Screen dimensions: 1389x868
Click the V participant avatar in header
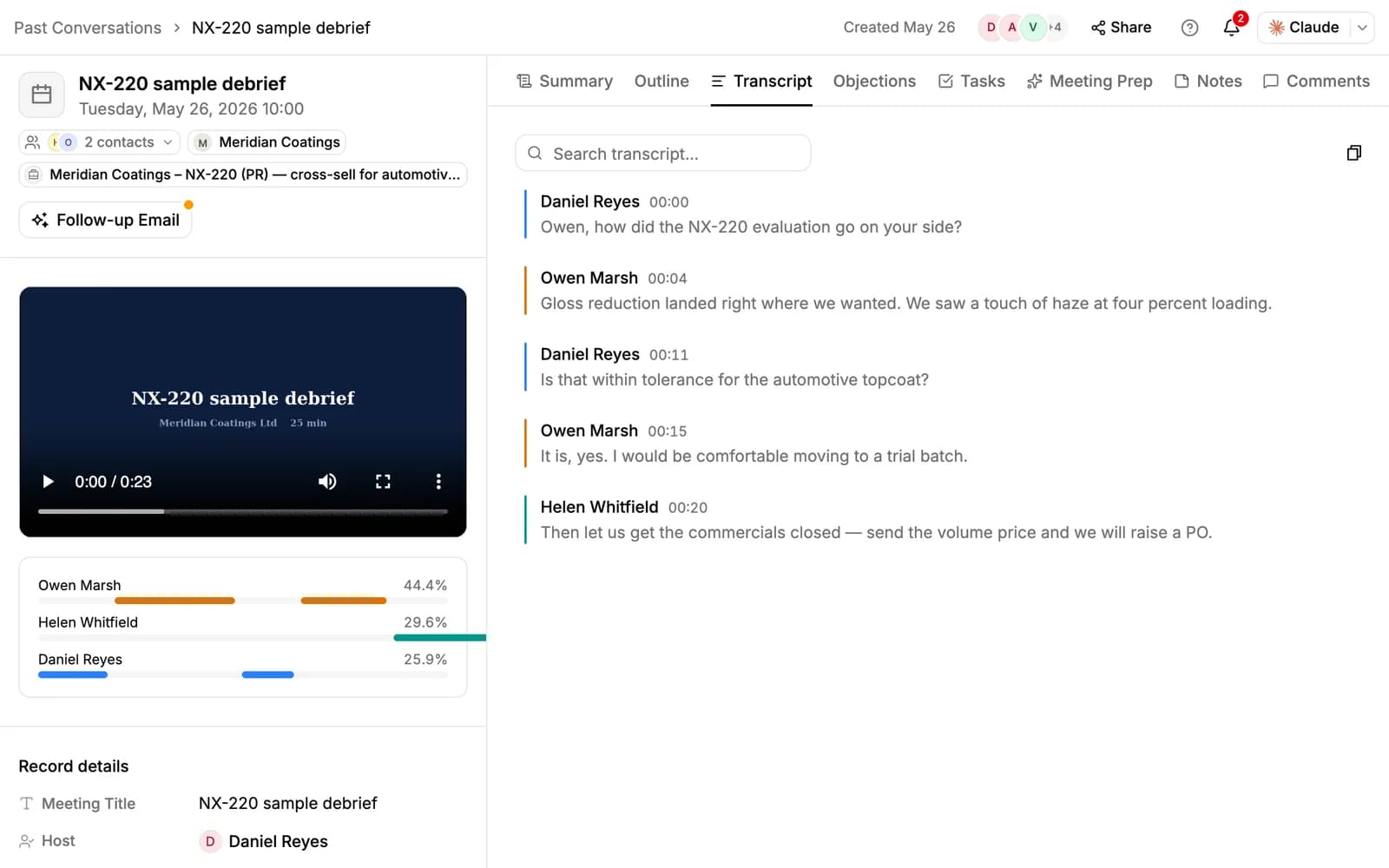click(1033, 28)
